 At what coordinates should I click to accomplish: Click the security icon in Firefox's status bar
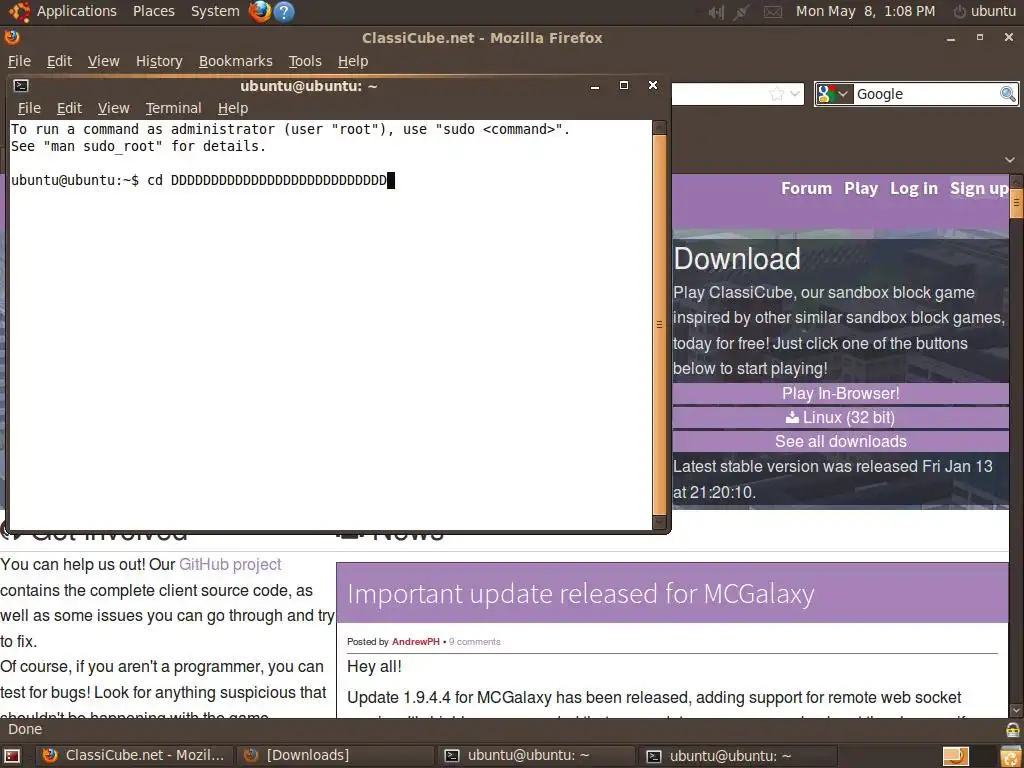[x=1012, y=729]
